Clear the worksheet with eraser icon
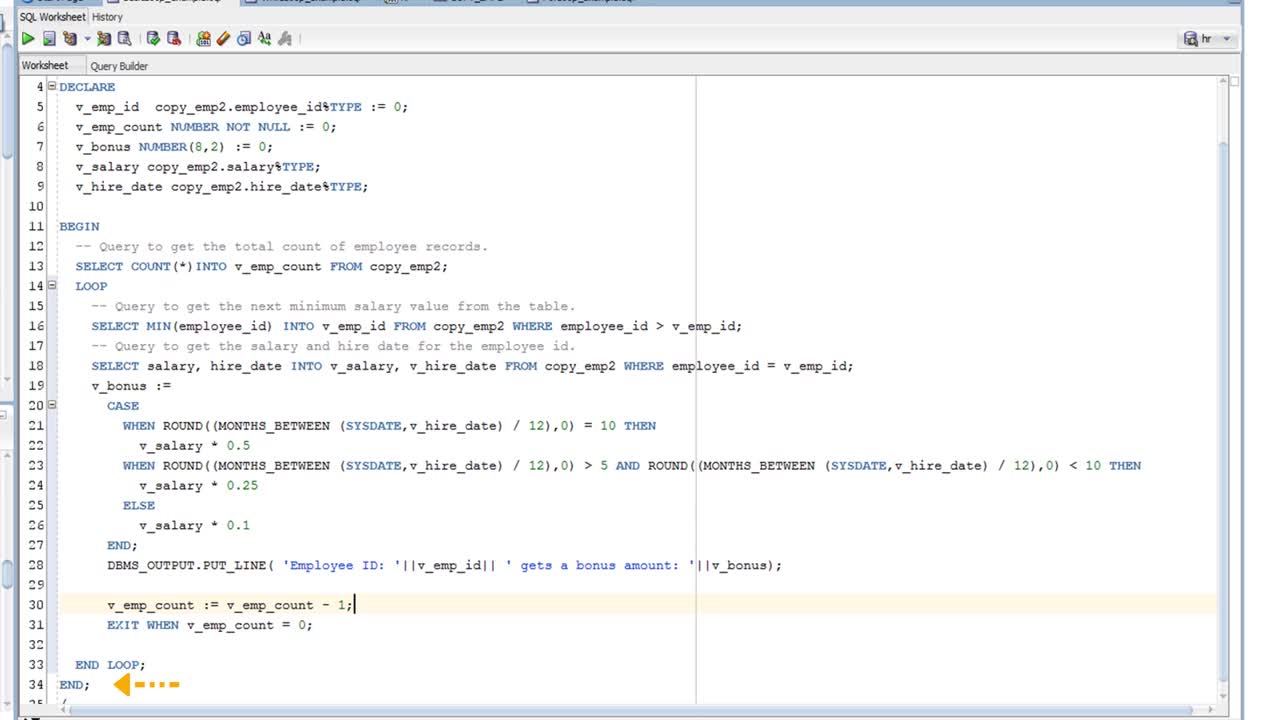Viewport: 1280px width, 720px height. tap(224, 39)
